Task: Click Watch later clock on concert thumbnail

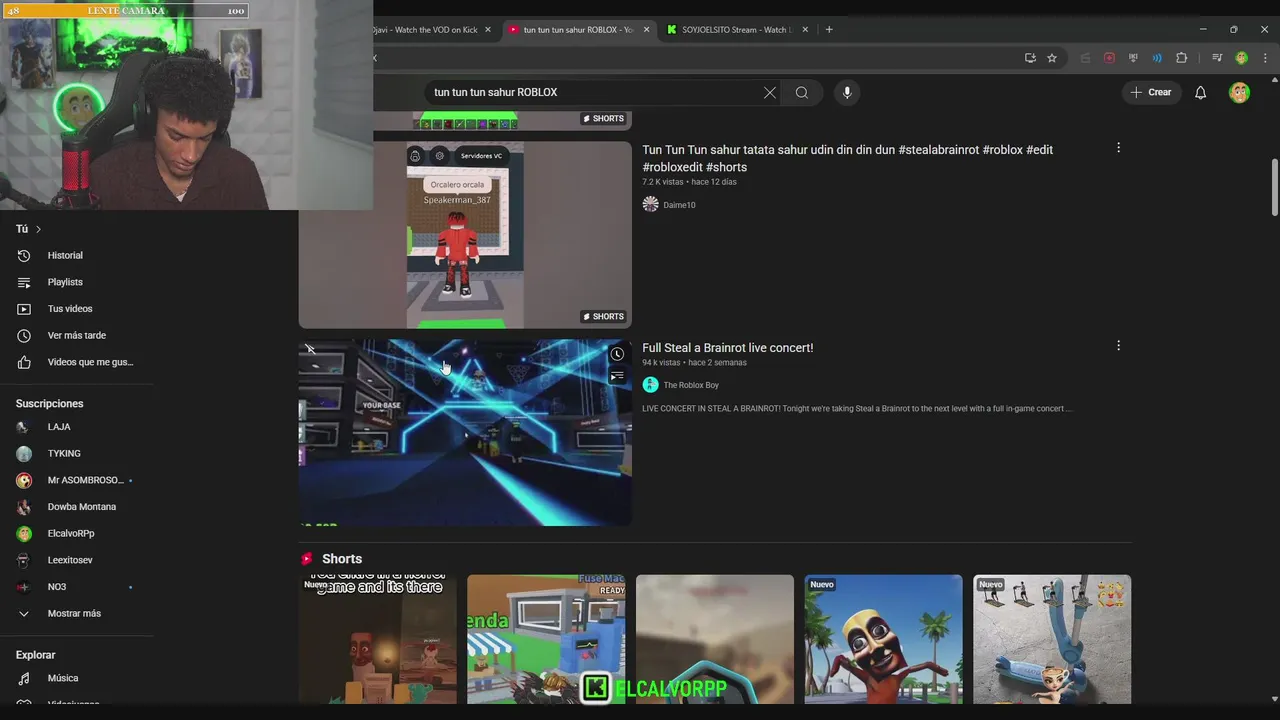Action: tap(617, 354)
